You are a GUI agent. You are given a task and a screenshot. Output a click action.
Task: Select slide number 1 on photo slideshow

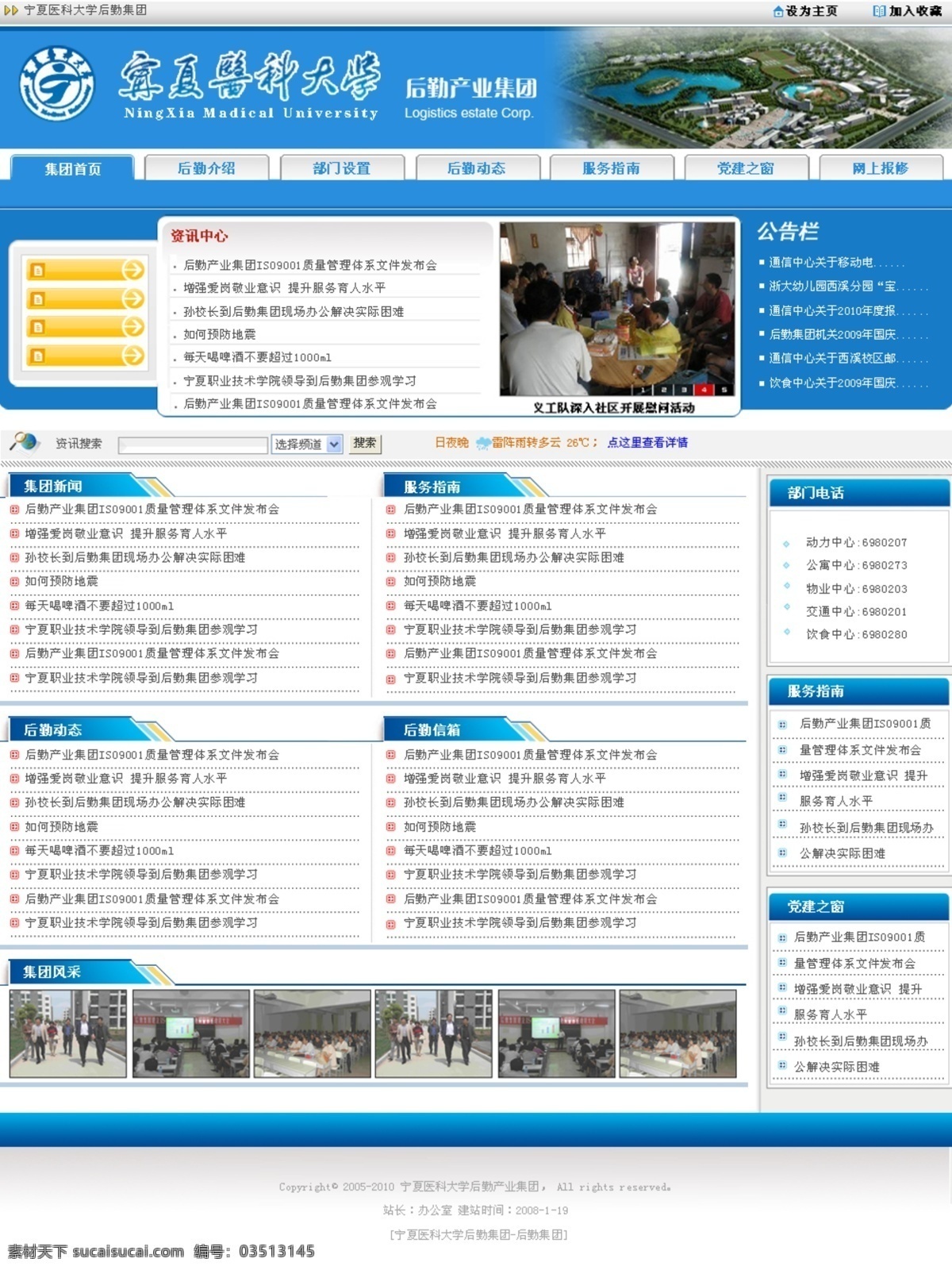(644, 390)
